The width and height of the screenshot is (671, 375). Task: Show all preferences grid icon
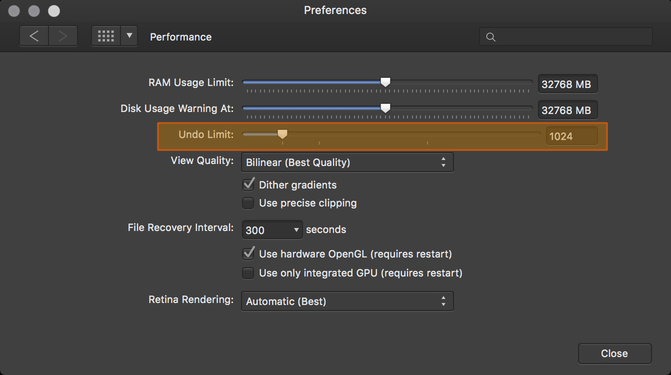(106, 36)
